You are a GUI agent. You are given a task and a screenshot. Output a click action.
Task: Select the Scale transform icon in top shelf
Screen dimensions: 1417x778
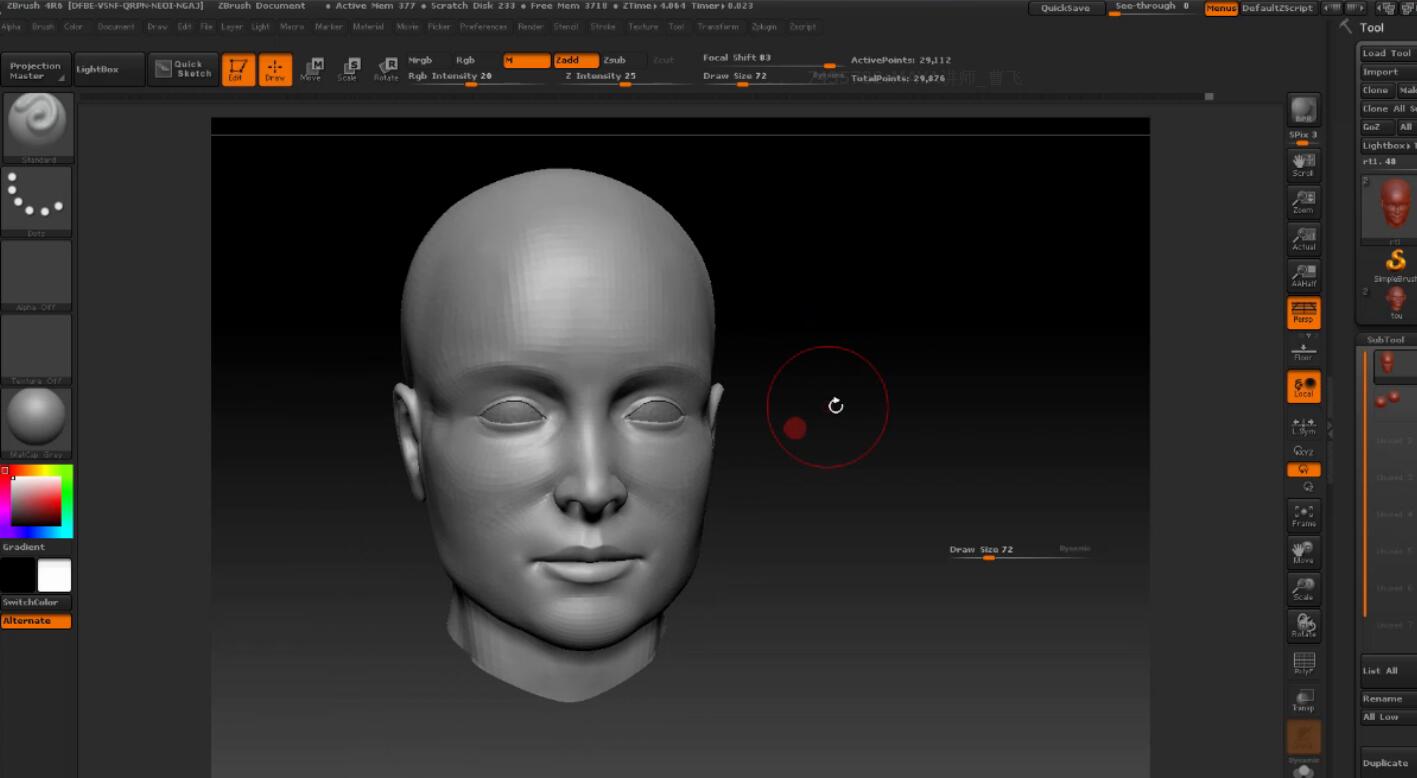tap(348, 69)
